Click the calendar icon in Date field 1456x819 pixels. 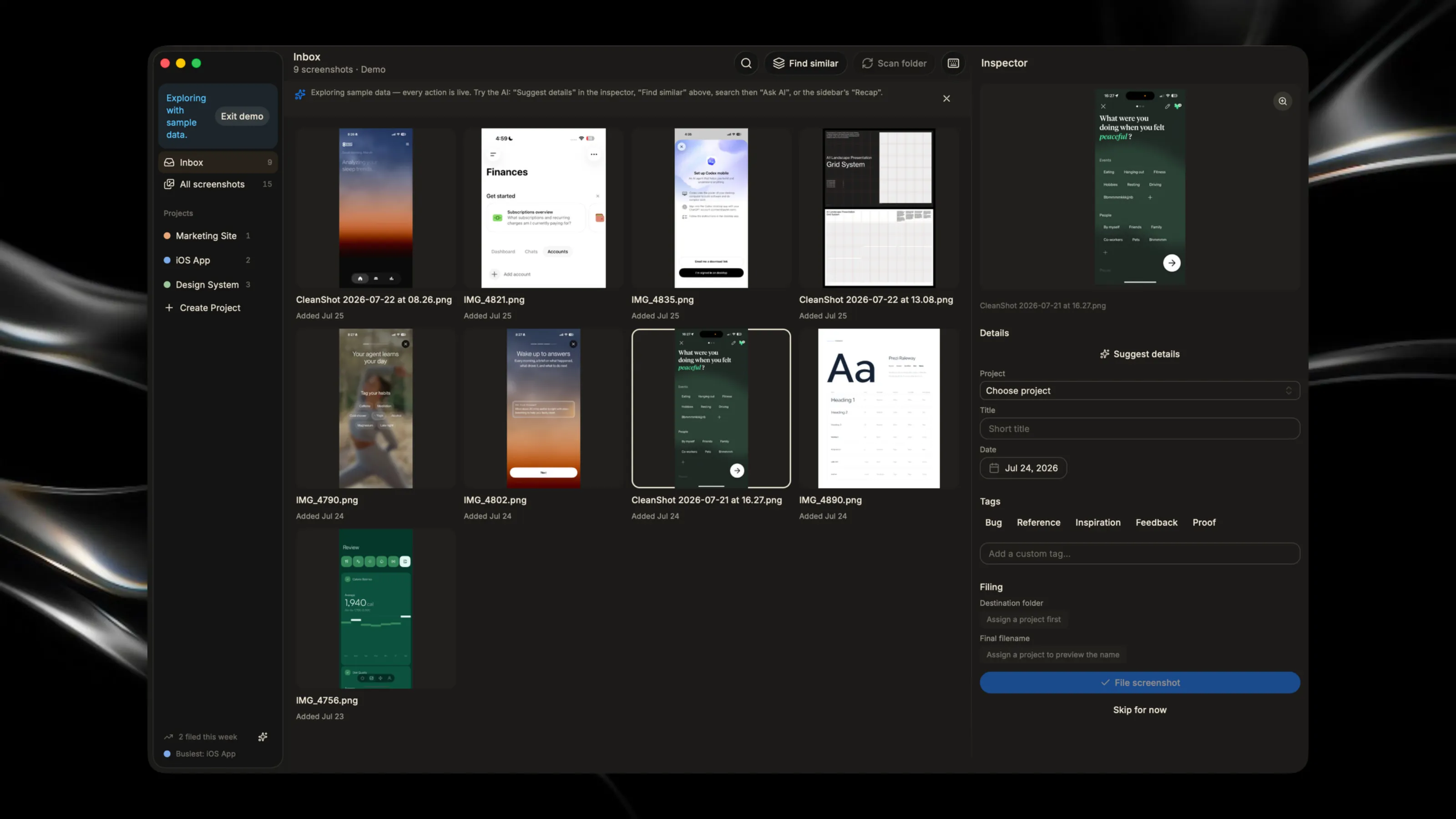tap(994, 468)
